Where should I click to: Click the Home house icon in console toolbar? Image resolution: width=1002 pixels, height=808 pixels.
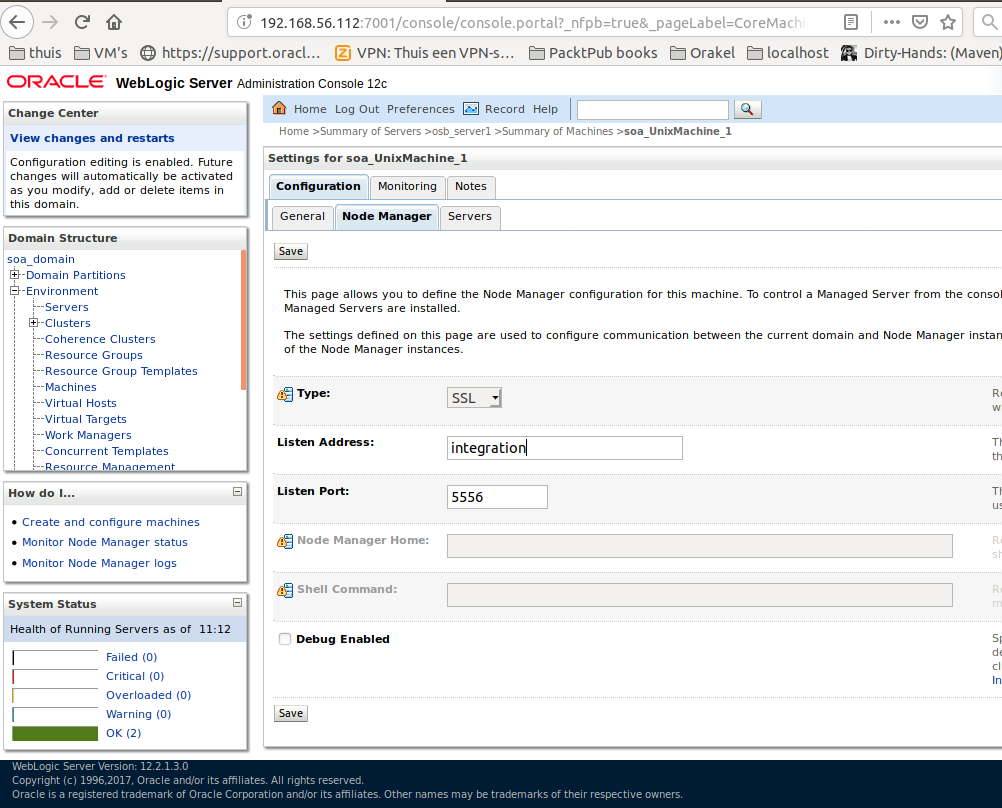pos(279,109)
